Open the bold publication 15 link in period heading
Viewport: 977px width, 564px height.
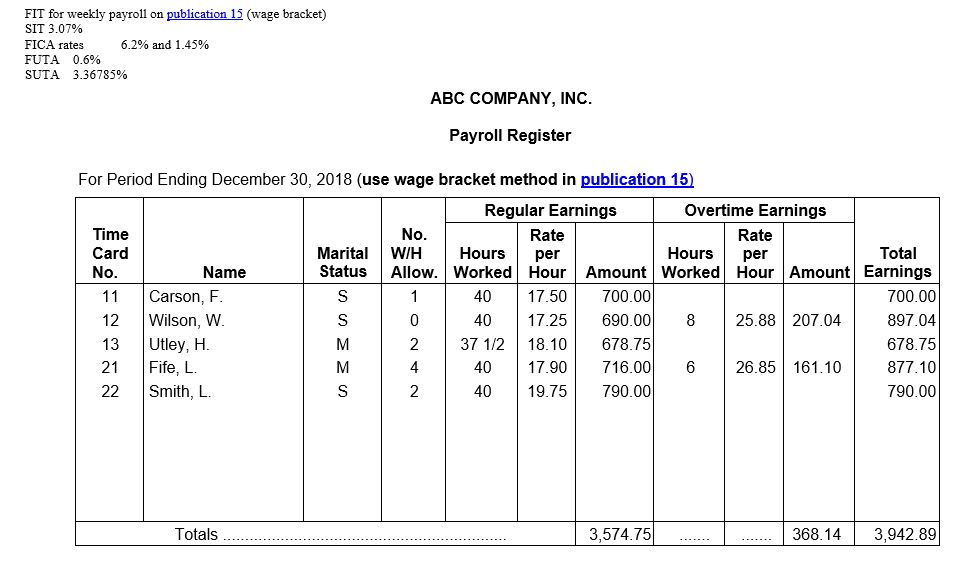637,179
